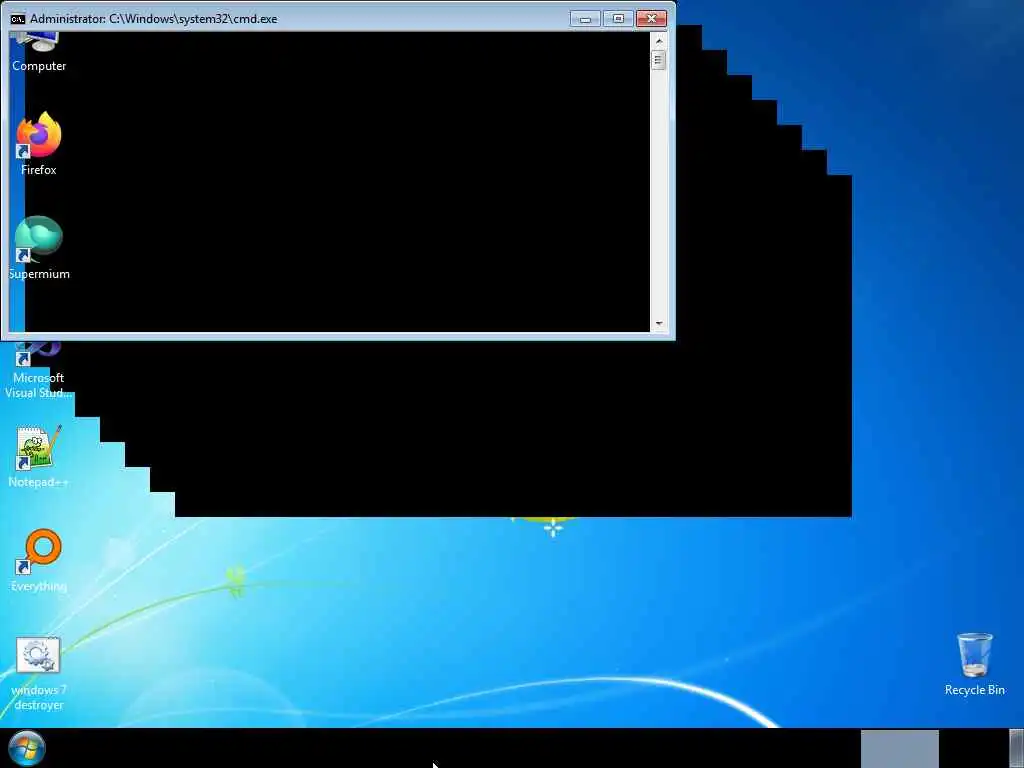The height and width of the screenshot is (768, 1024).
Task: Click the cmd window scrollbar thumb
Action: point(658,60)
